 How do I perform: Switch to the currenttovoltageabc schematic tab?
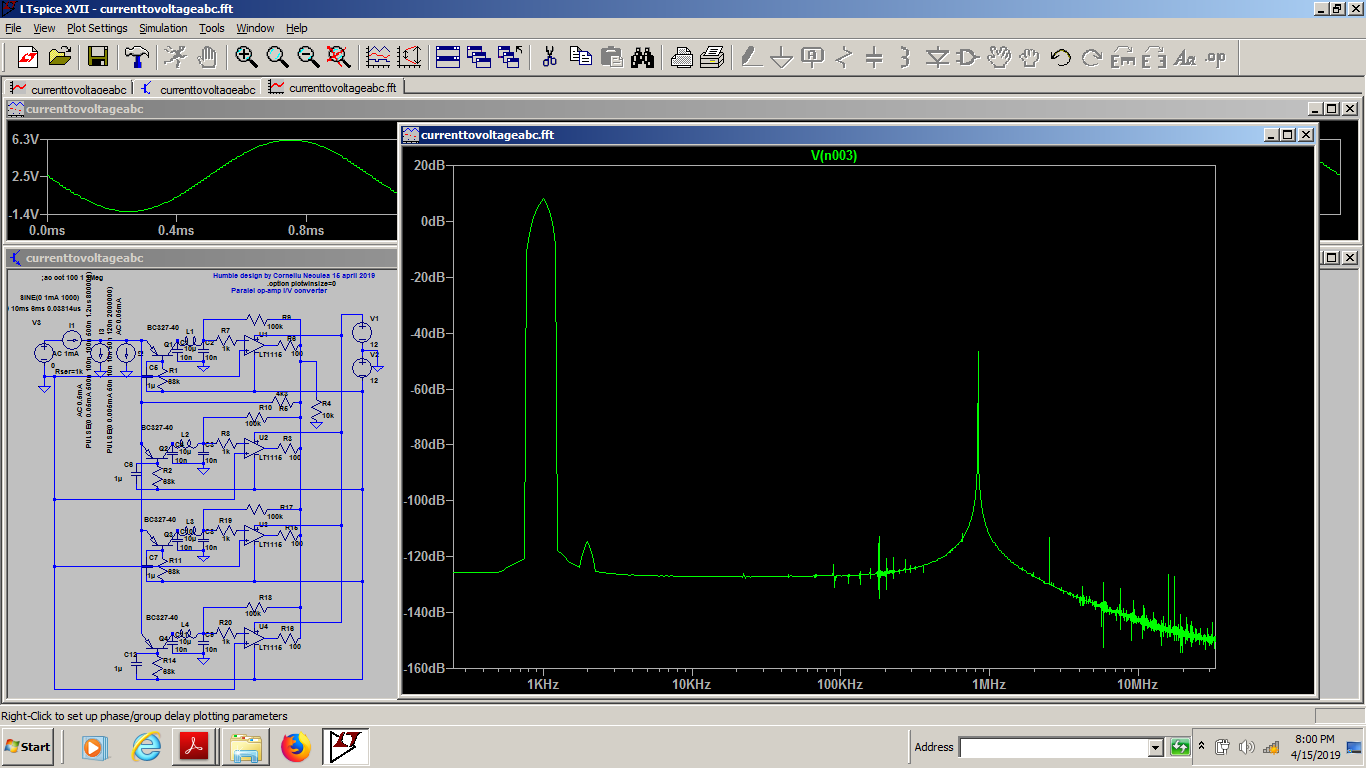tap(198, 88)
